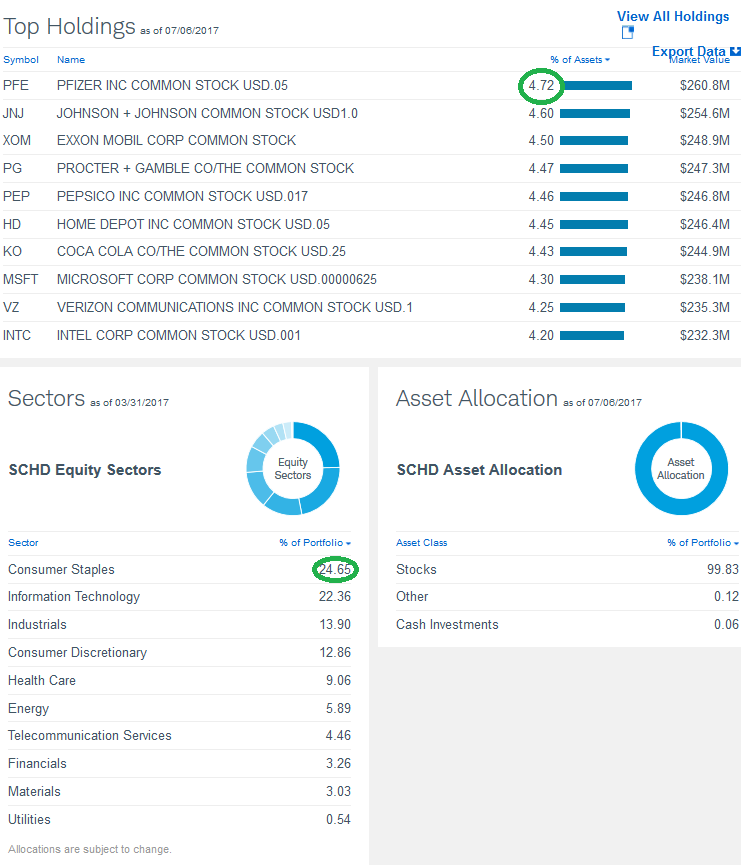
Task: Click the Utilities sector row
Action: [179, 819]
